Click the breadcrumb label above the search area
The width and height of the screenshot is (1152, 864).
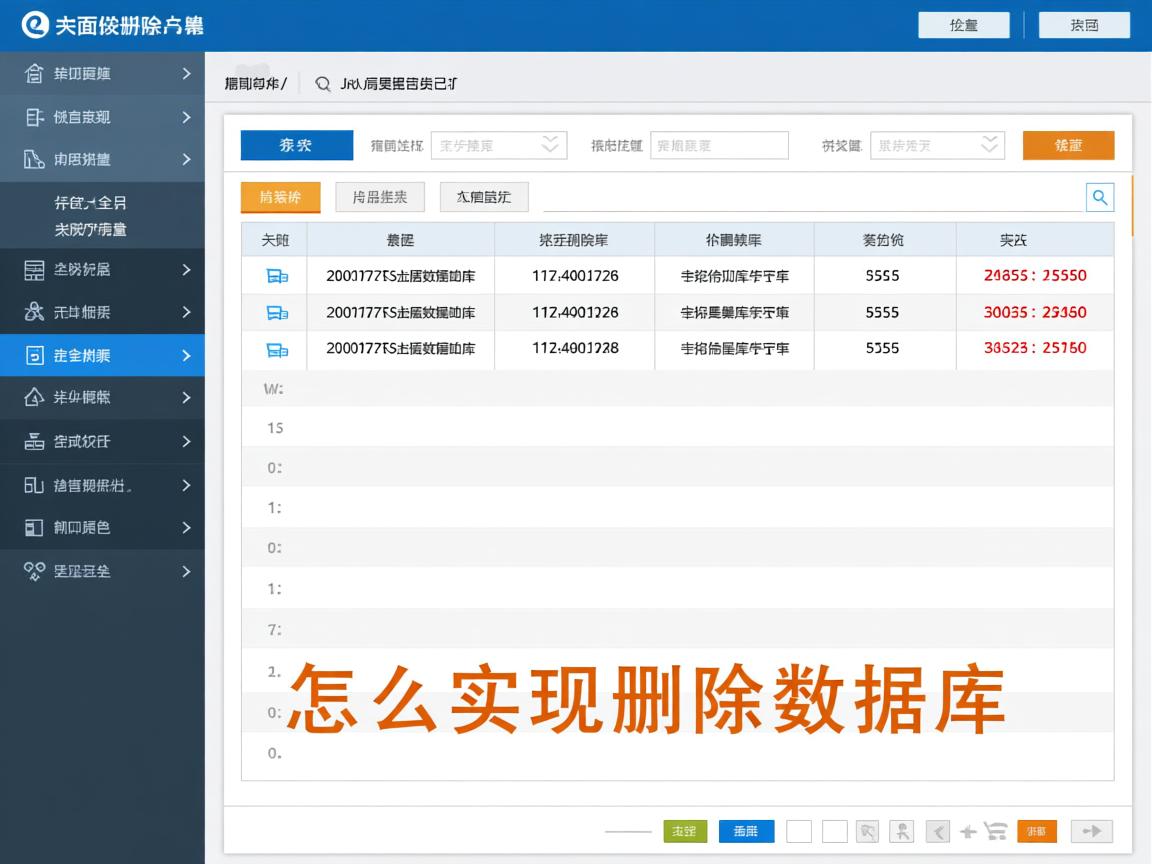(253, 84)
